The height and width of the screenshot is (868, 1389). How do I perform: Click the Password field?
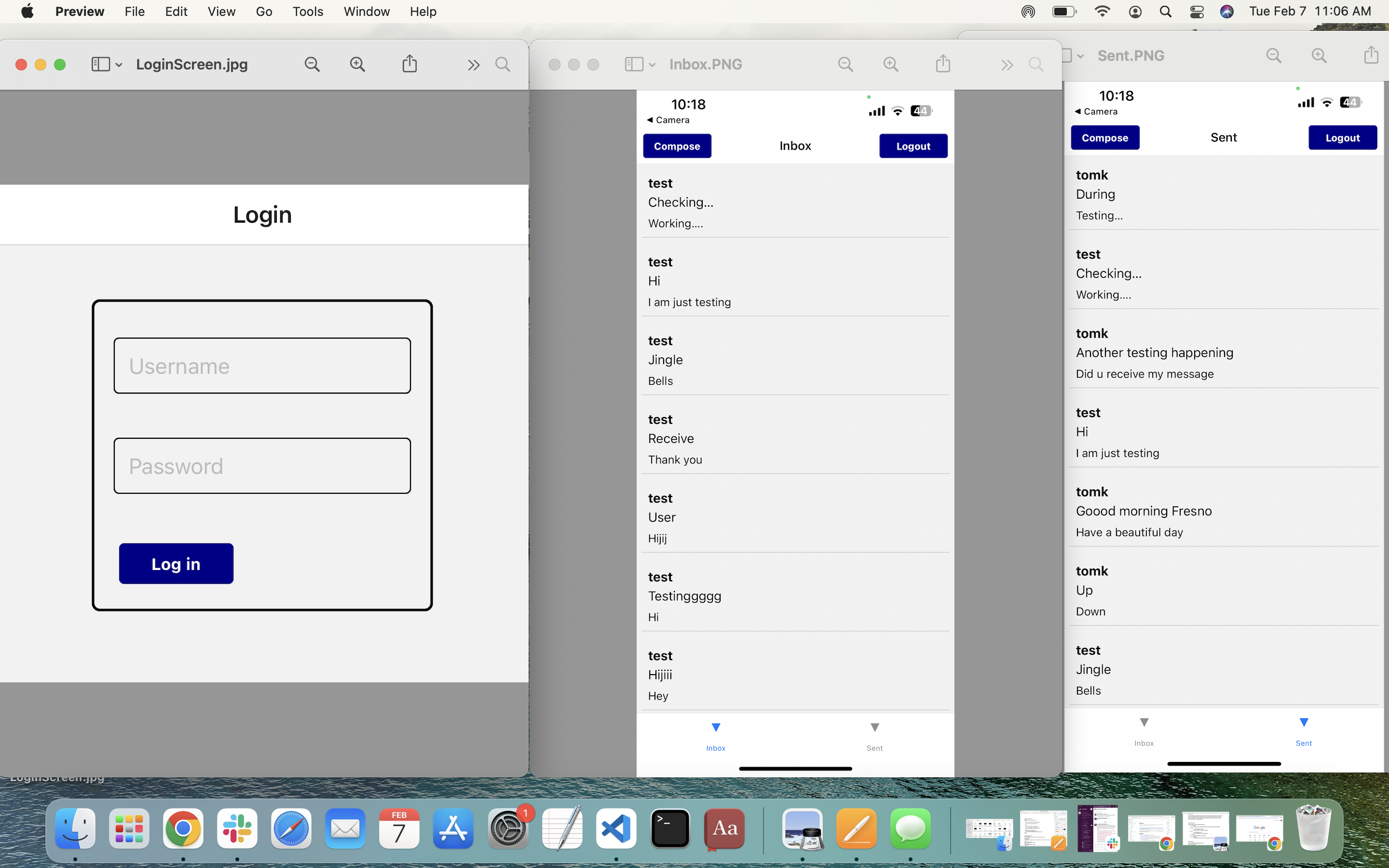pyautogui.click(x=262, y=465)
